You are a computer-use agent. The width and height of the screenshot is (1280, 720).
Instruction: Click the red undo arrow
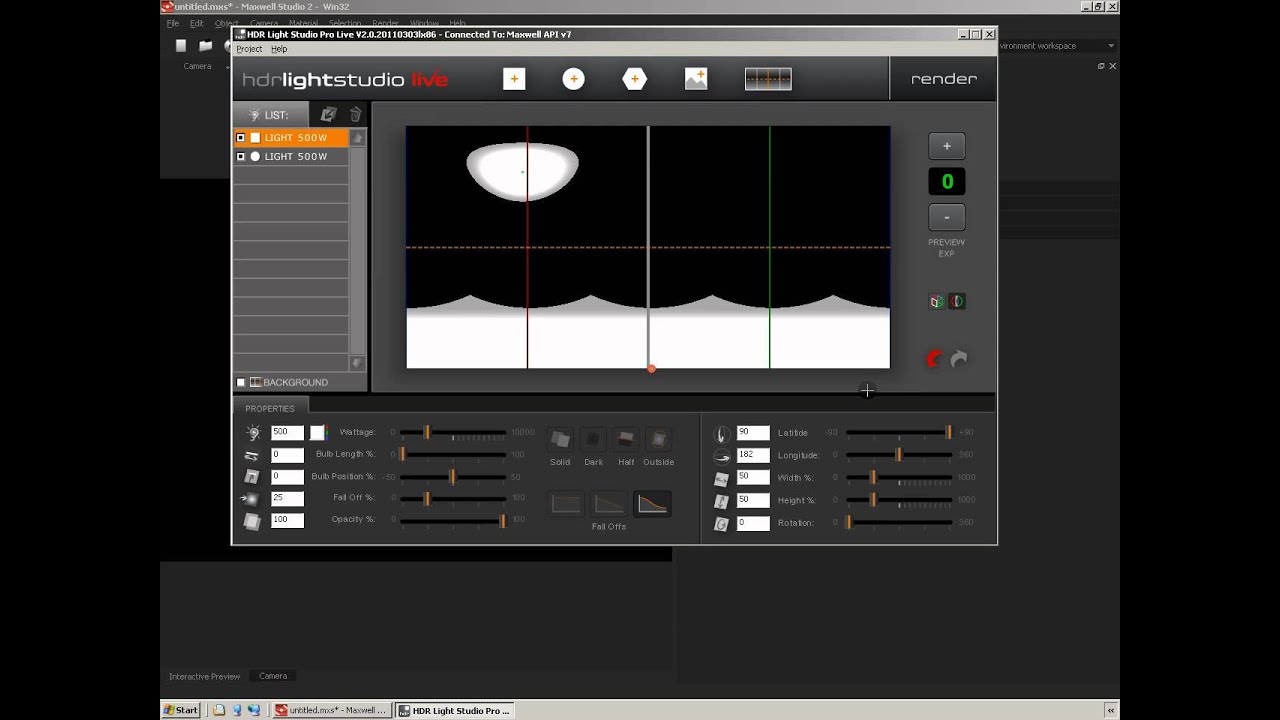pyautogui.click(x=934, y=359)
